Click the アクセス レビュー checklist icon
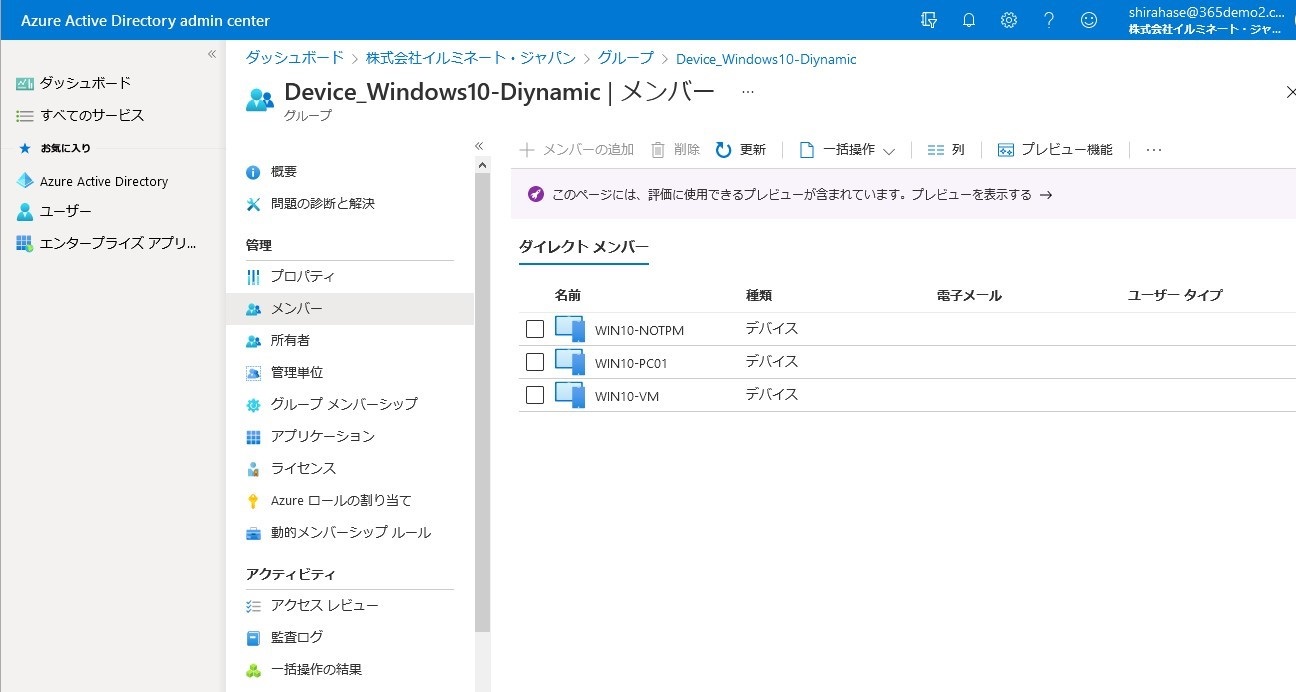 [253, 606]
